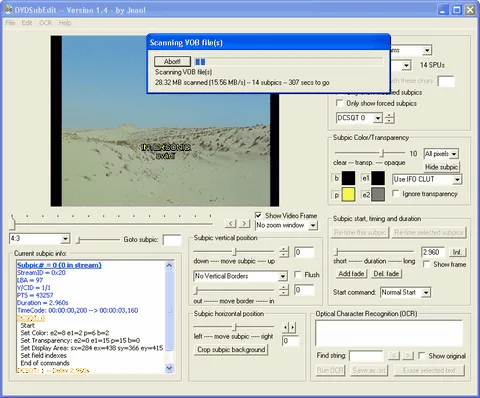480x398 pixels.
Task: Click the DVDSubEdit title bar icon
Action: click(8, 10)
